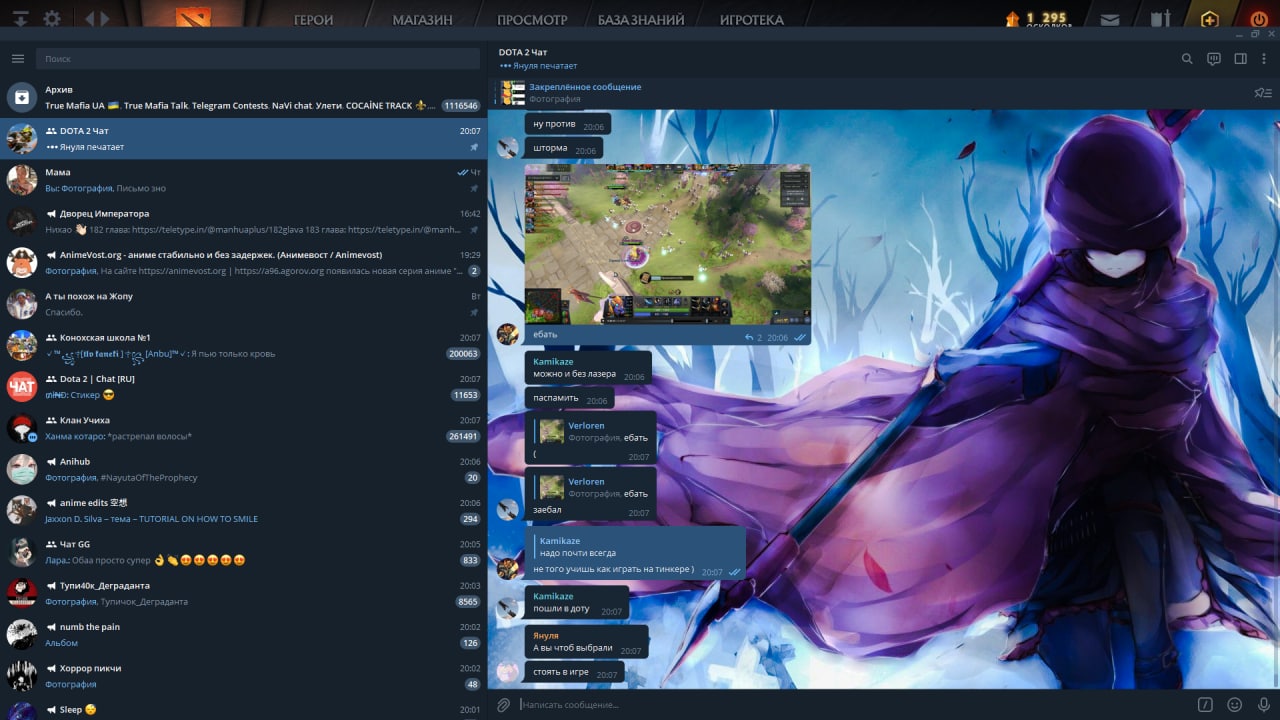The height and width of the screenshot is (720, 1280).
Task: Open the emoji picker smiley icon
Action: [x=1235, y=705]
